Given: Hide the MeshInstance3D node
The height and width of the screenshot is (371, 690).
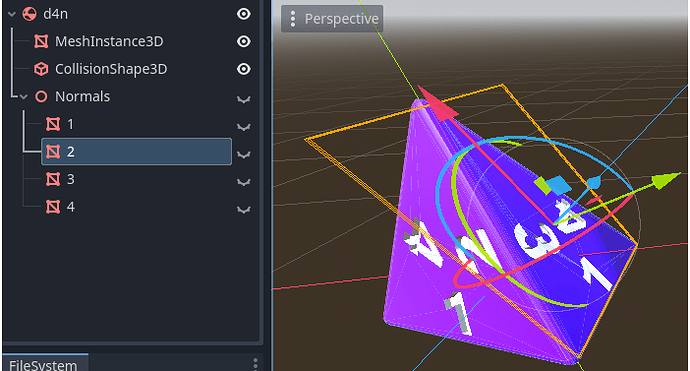Looking at the screenshot, I should click(x=243, y=41).
